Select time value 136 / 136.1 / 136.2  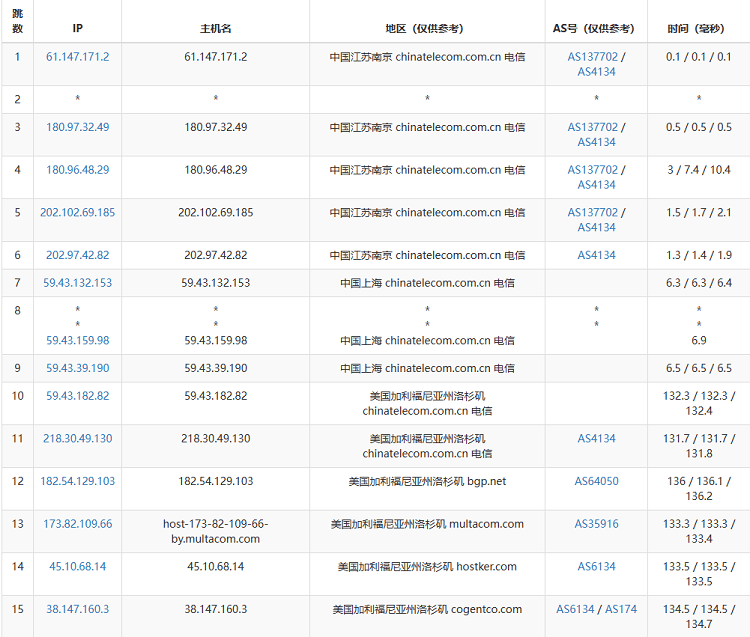(699, 488)
